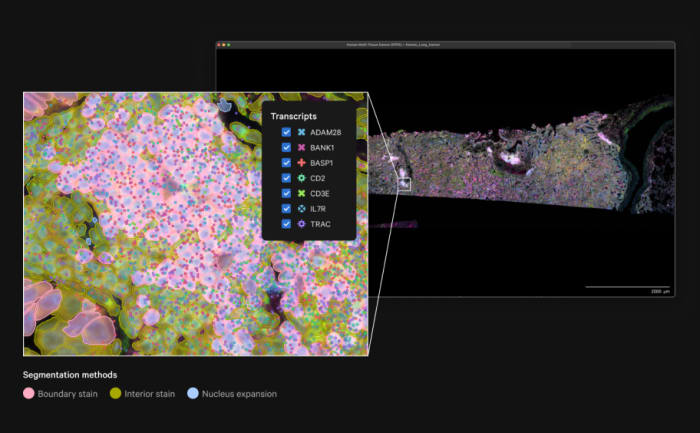The image size is (700, 433).
Task: Click the scale bar in viewer corner
Action: [x=628, y=287]
